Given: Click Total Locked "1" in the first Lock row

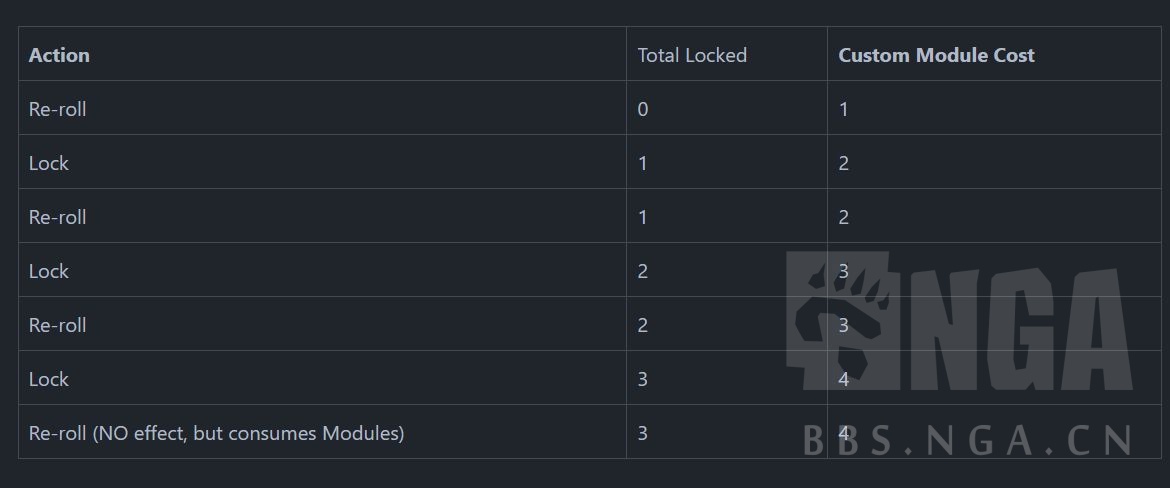Looking at the screenshot, I should coord(643,163).
